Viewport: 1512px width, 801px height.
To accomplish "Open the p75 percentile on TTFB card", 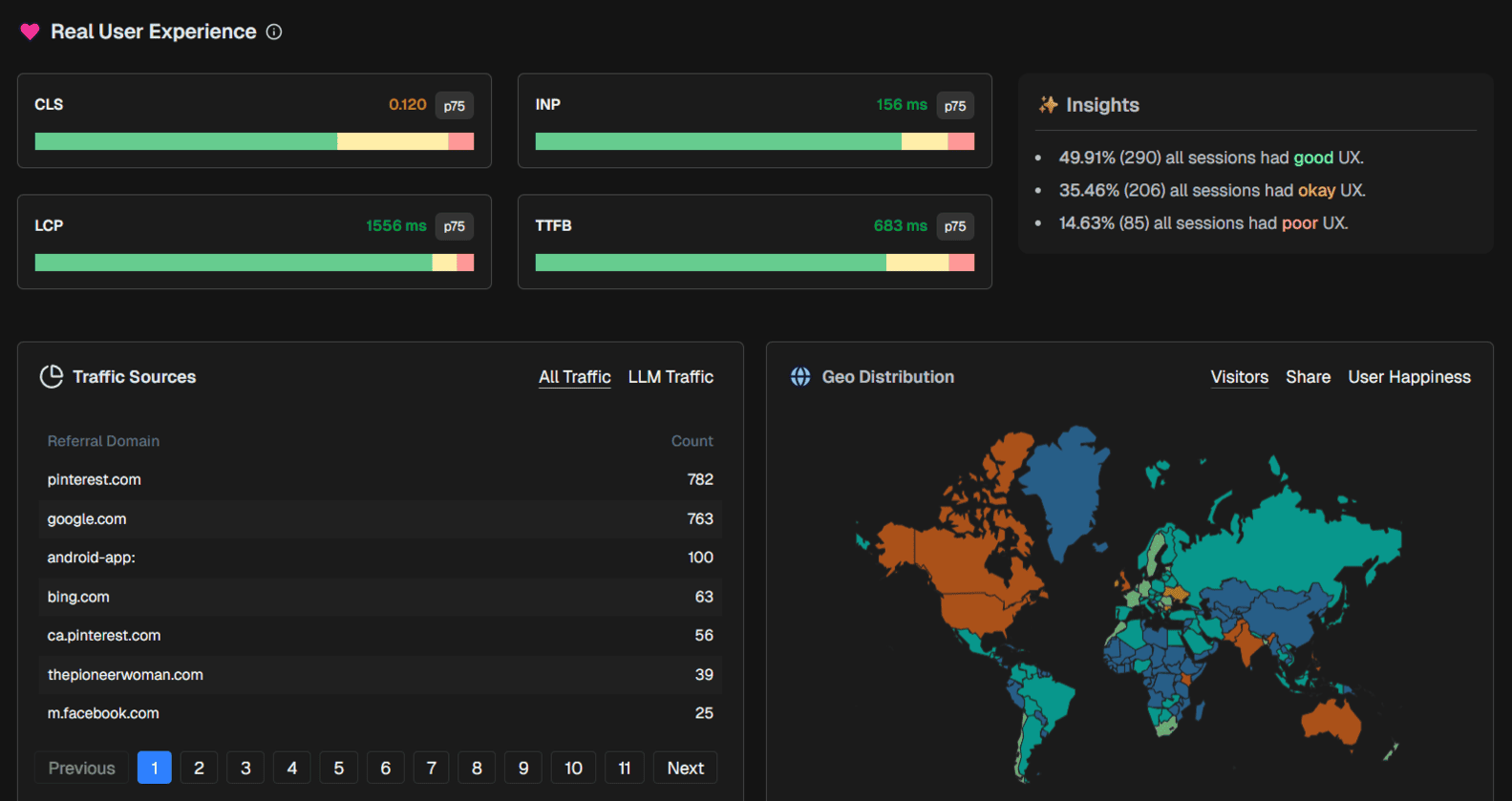I will click(954, 226).
